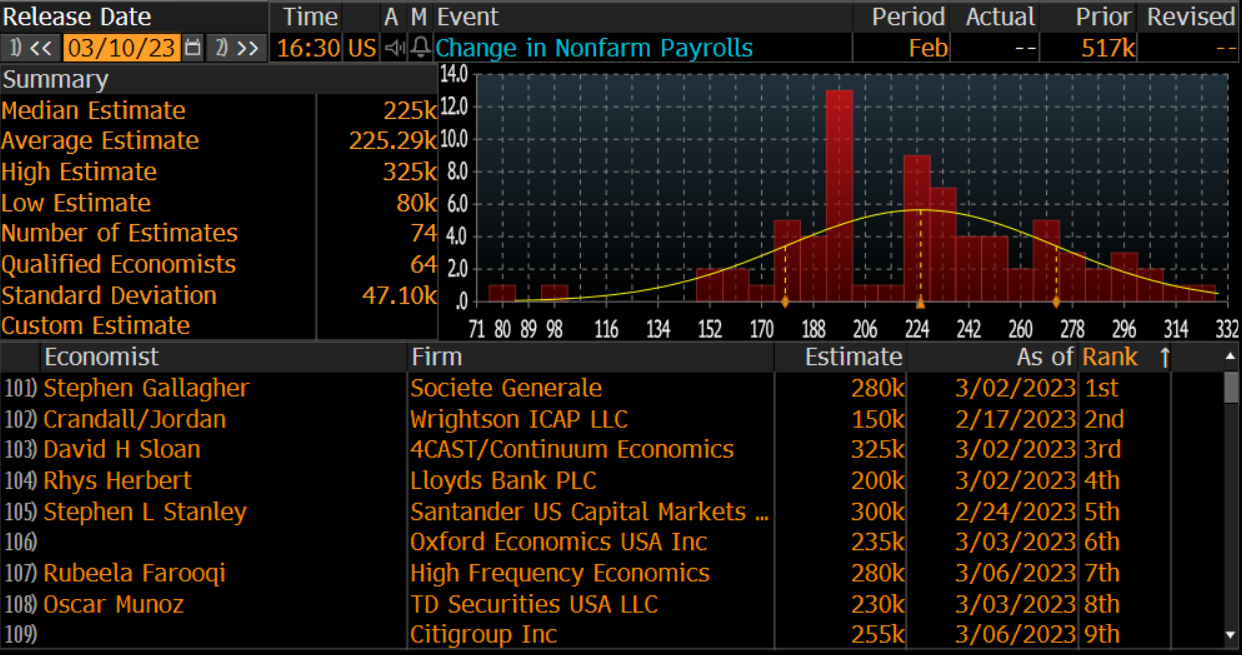1242x655 pixels.
Task: Set an alert with the bell icon
Action: (x=421, y=48)
